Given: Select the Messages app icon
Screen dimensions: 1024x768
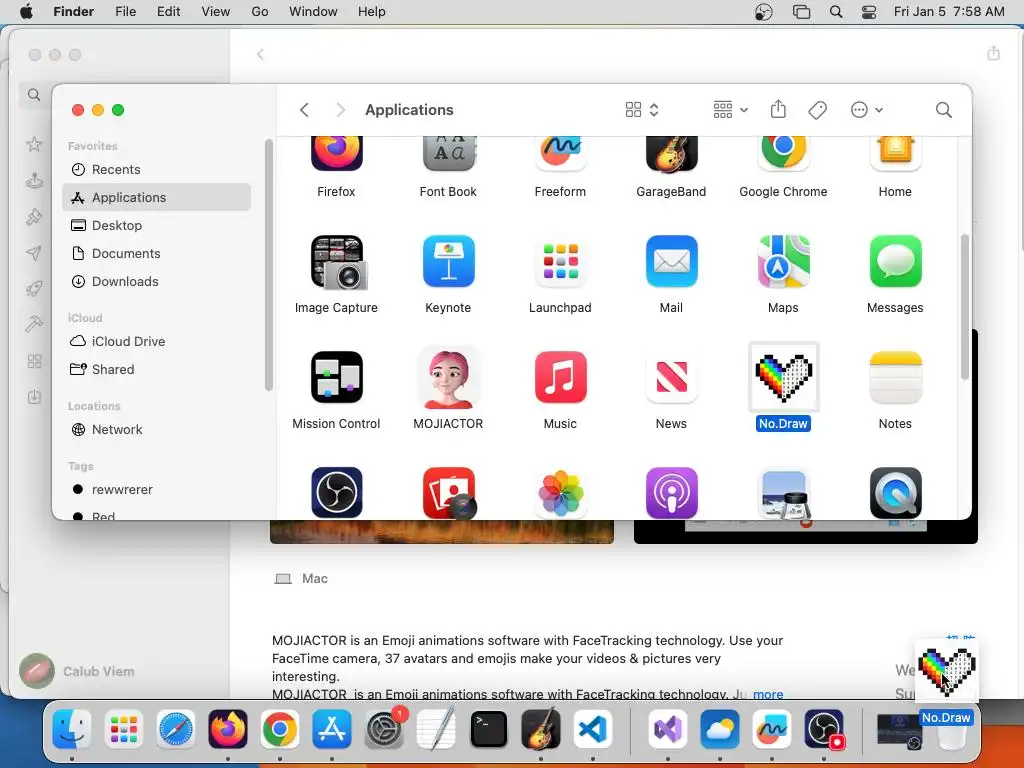Looking at the screenshot, I should (895, 262).
